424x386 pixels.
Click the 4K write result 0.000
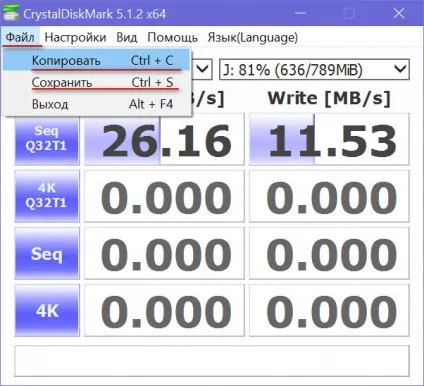click(329, 310)
